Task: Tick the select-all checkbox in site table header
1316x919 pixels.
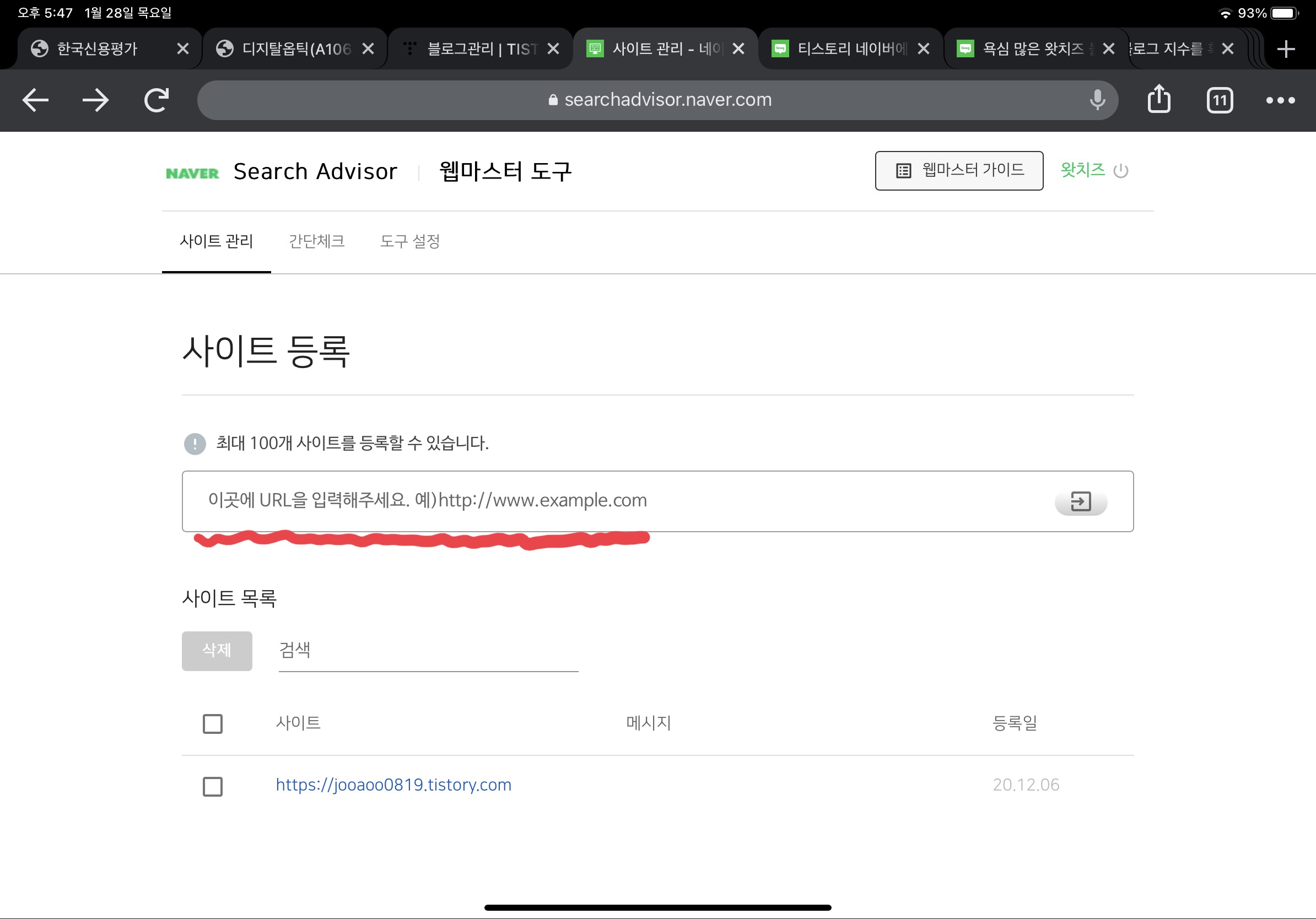Action: [213, 723]
